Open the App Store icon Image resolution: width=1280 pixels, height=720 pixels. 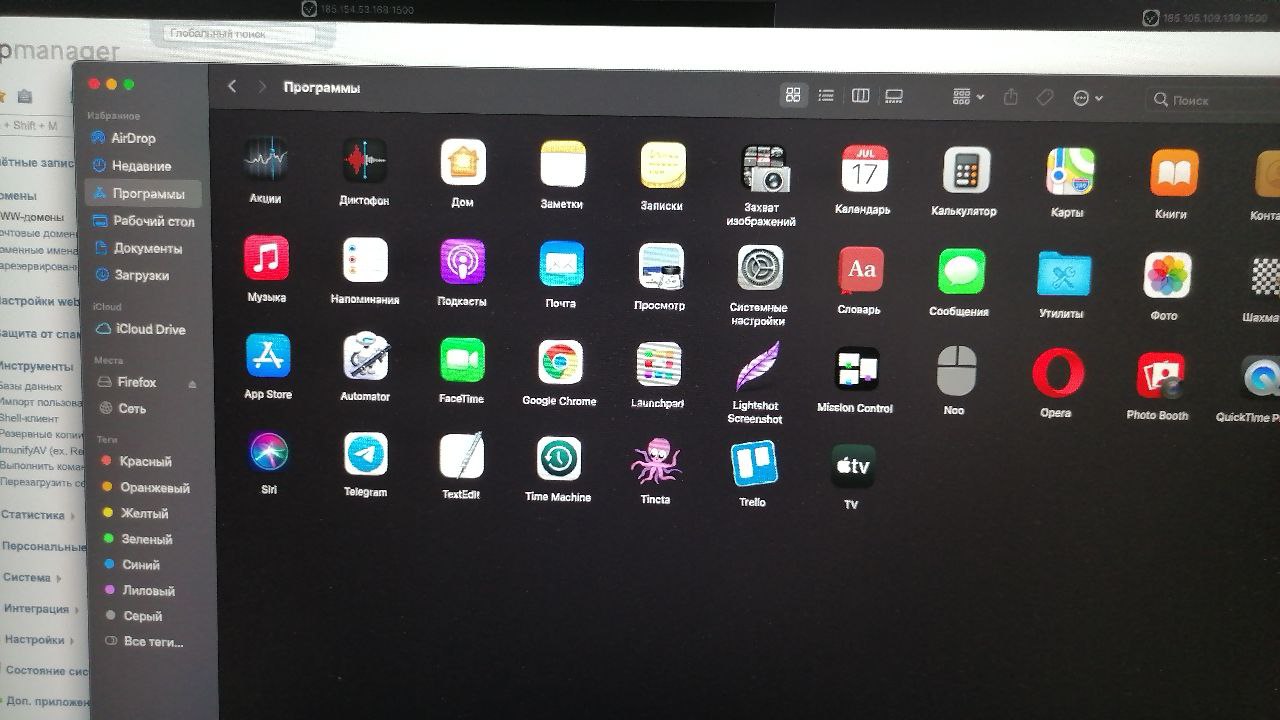tap(268, 356)
